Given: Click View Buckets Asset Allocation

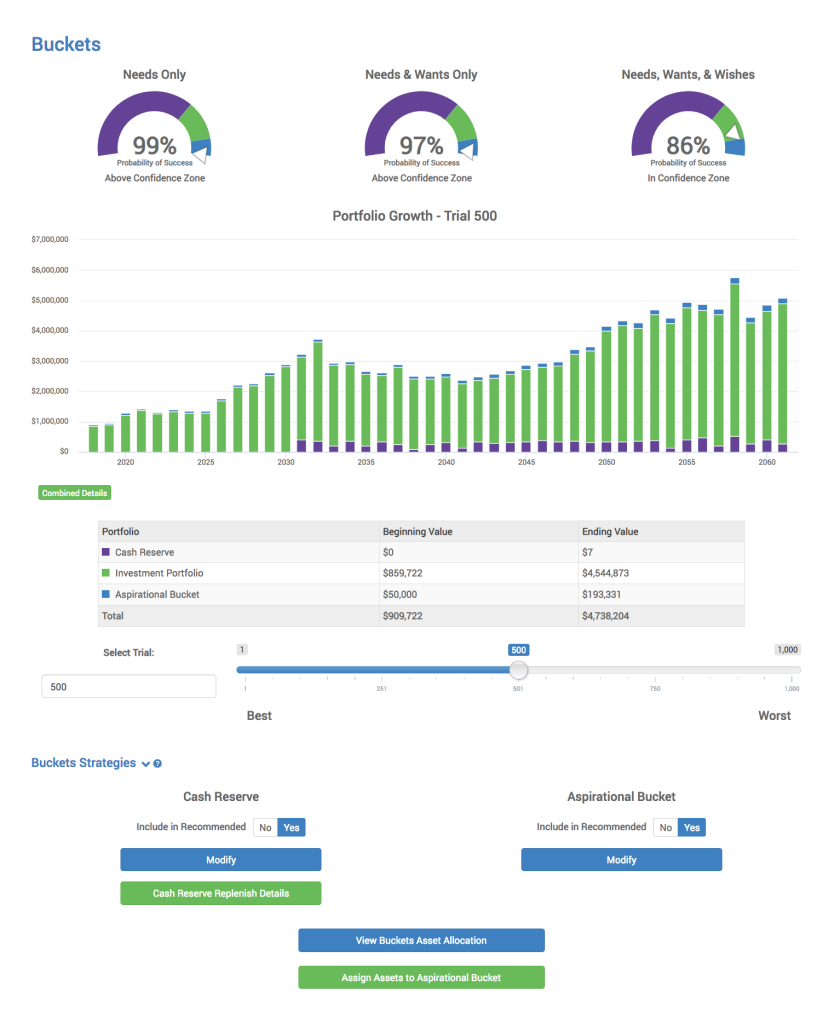Looking at the screenshot, I should [421, 940].
